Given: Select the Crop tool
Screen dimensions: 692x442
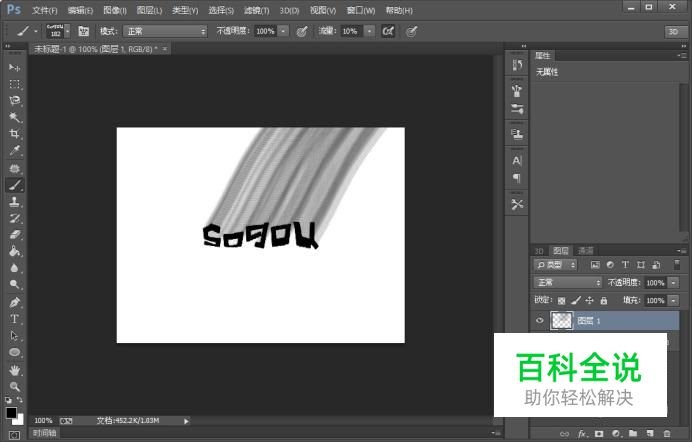Looking at the screenshot, I should click(x=15, y=134).
